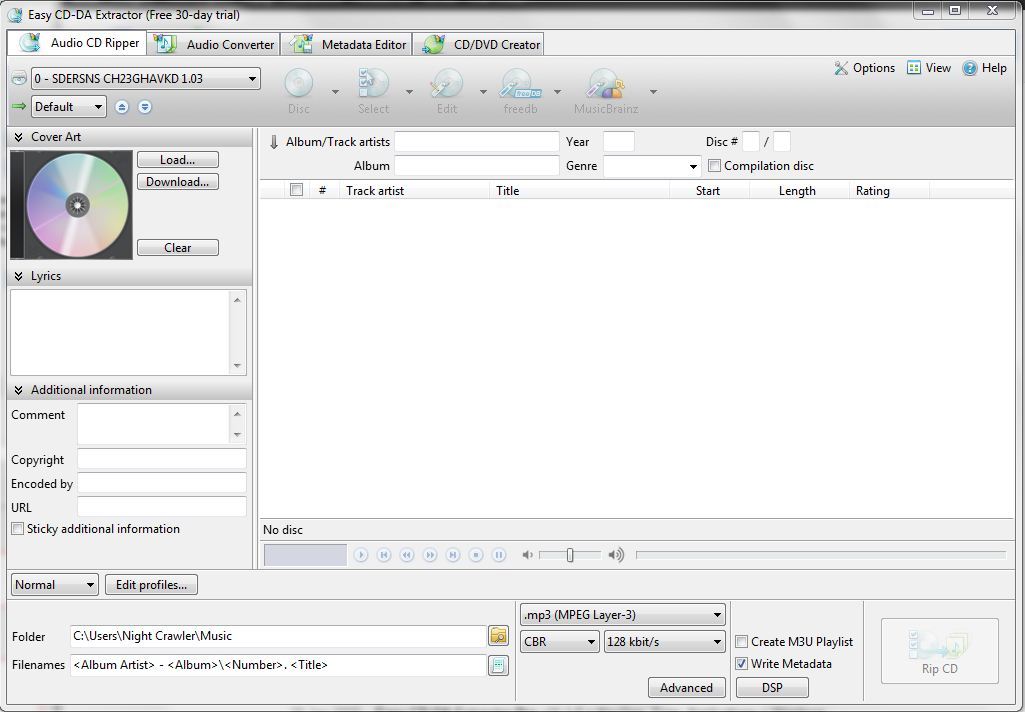
Task: Toggle the select-all tracks header checkbox
Action: tap(296, 190)
